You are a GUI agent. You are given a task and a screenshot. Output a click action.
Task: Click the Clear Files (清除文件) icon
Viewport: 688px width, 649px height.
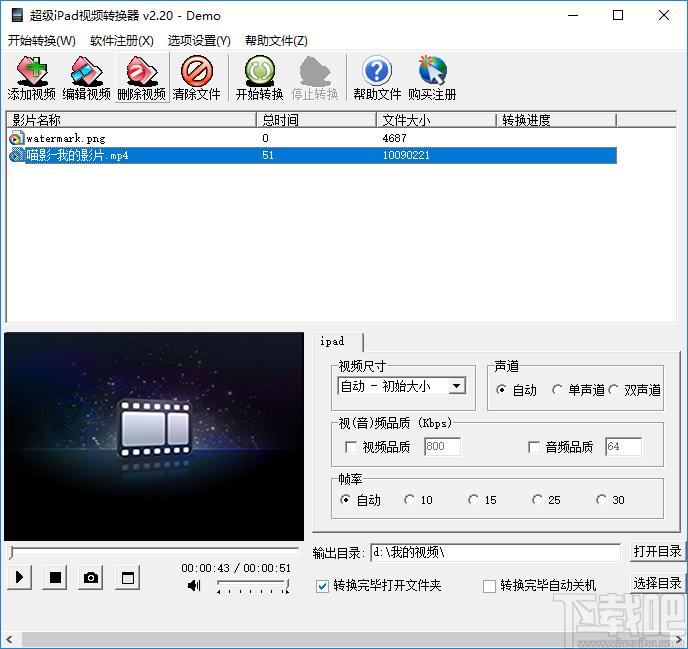coord(196,78)
